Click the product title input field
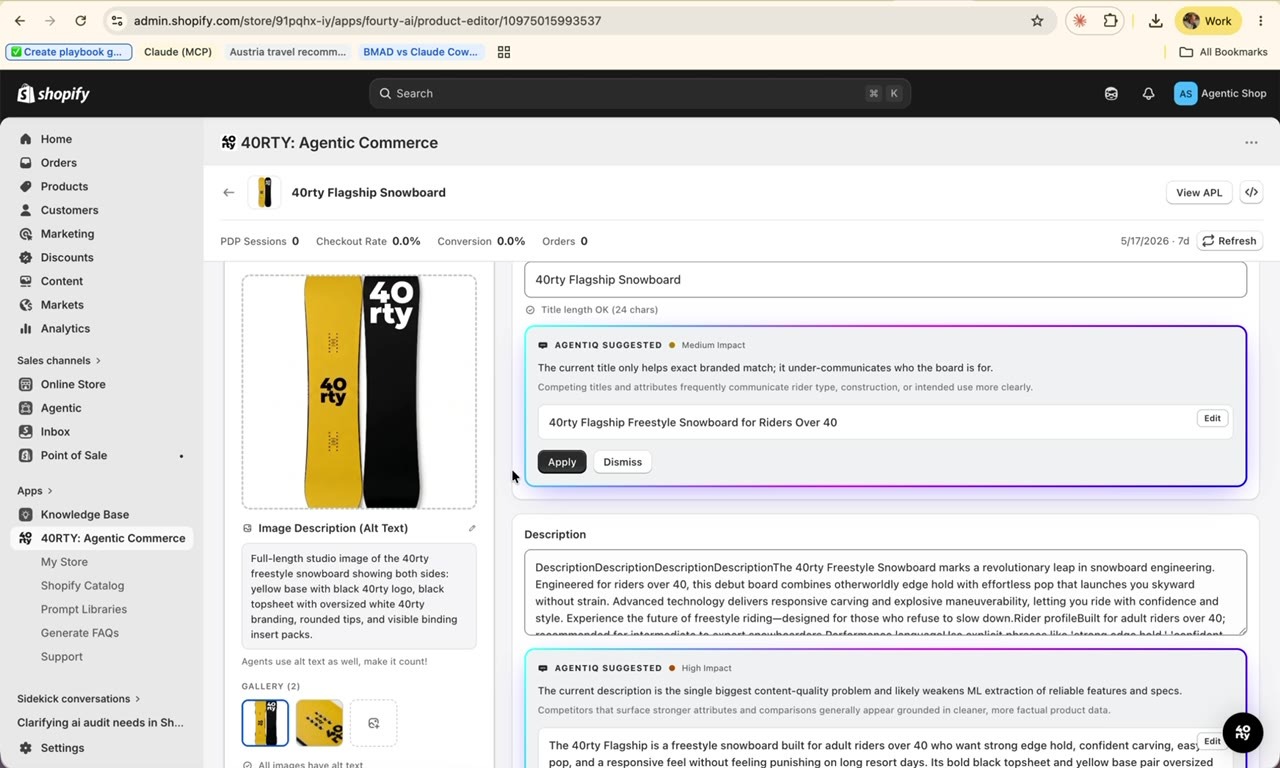Viewport: 1280px width, 768px height. tap(885, 280)
